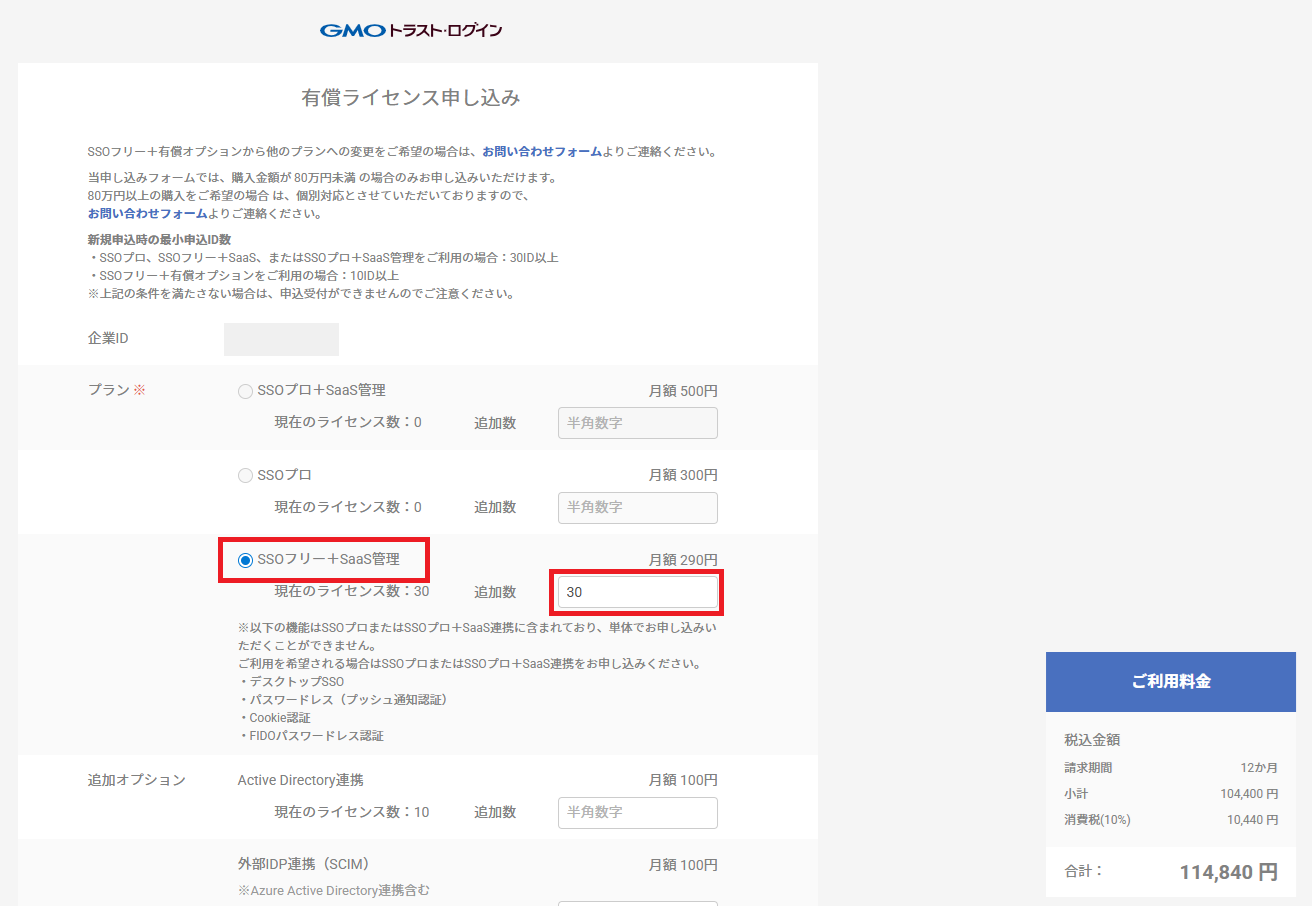Click the デスクトップSSO bullet item
Screen dimensions: 1312x906
click(291, 682)
